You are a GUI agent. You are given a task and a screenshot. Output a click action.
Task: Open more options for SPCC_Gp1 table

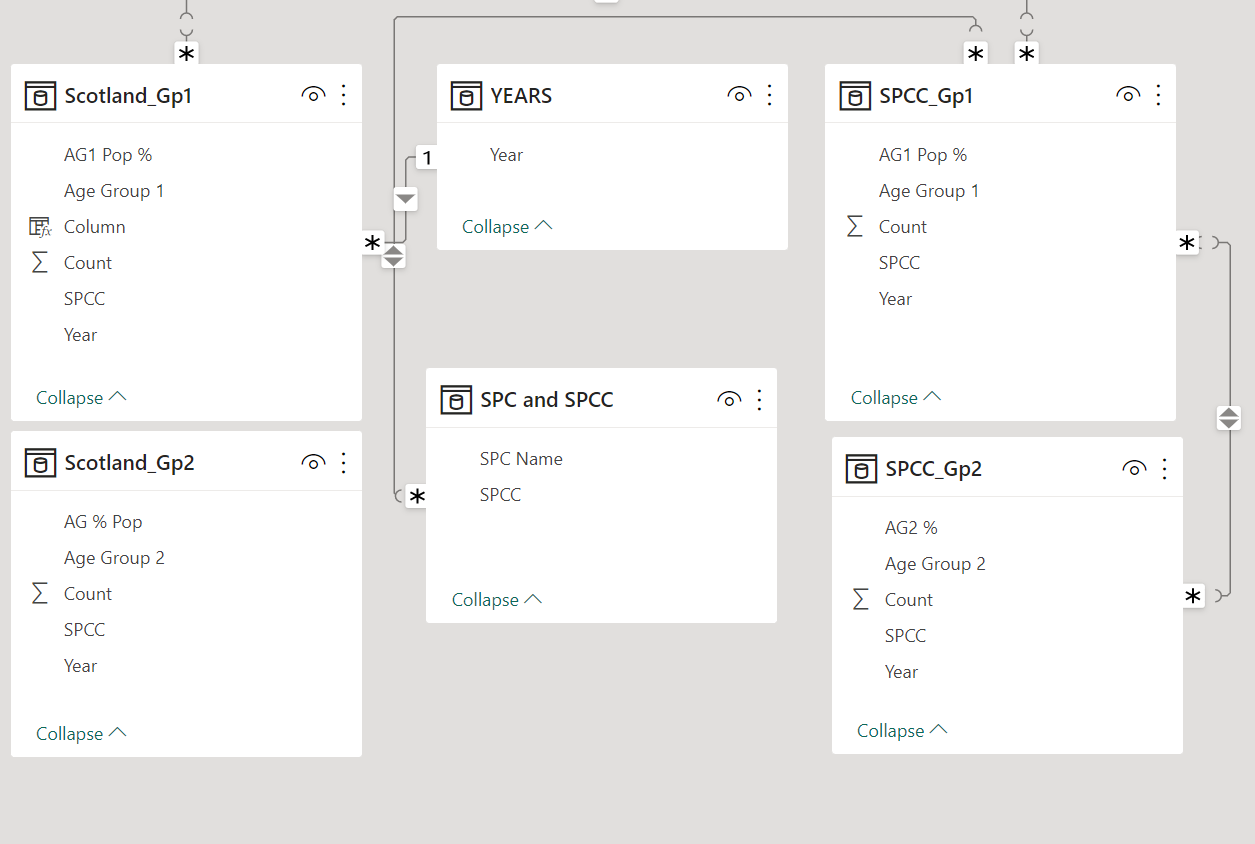[x=1158, y=95]
